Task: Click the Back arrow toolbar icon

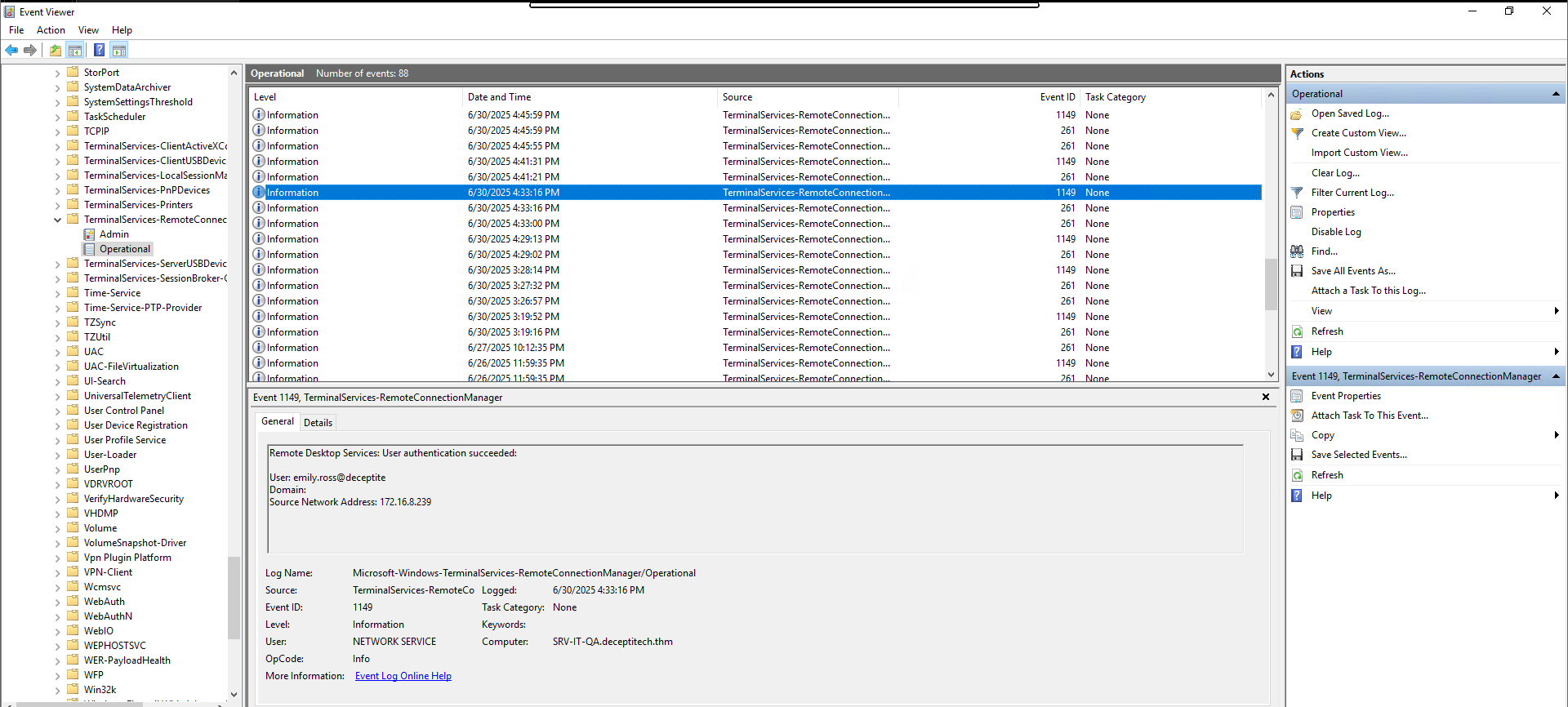Action: tap(11, 51)
